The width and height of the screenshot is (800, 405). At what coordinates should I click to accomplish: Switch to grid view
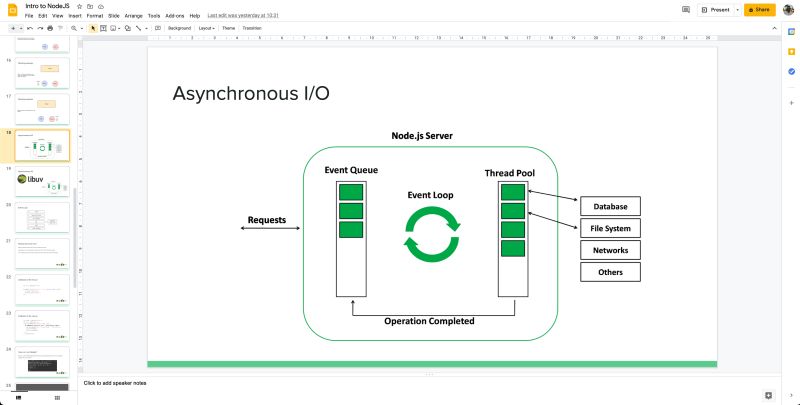tap(57, 397)
